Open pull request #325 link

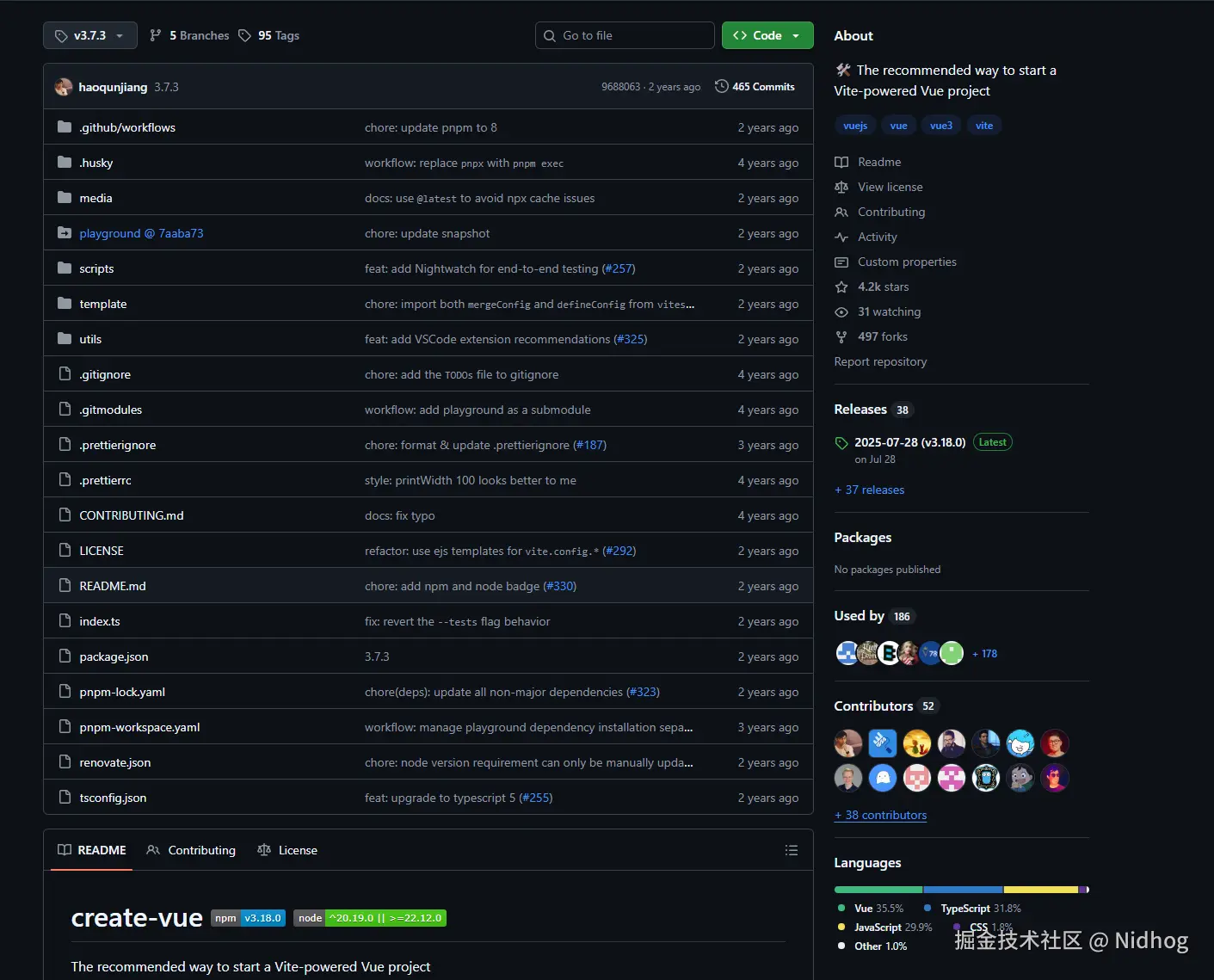click(x=631, y=339)
